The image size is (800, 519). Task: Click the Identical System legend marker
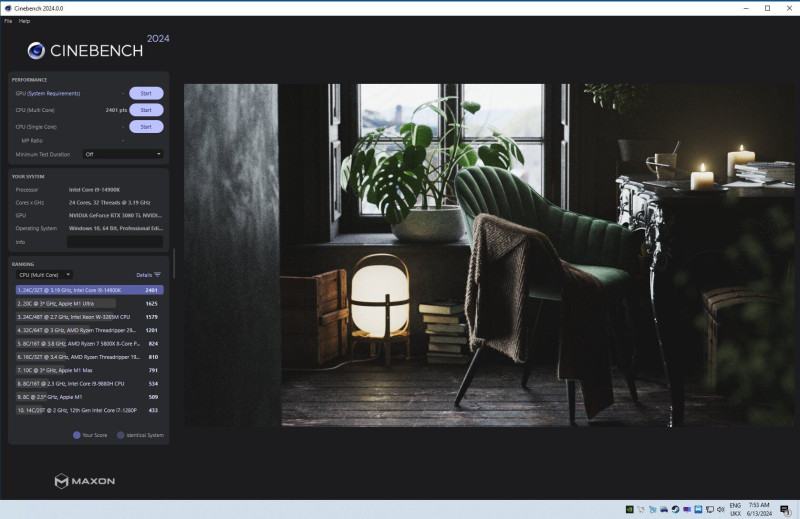tap(120, 435)
